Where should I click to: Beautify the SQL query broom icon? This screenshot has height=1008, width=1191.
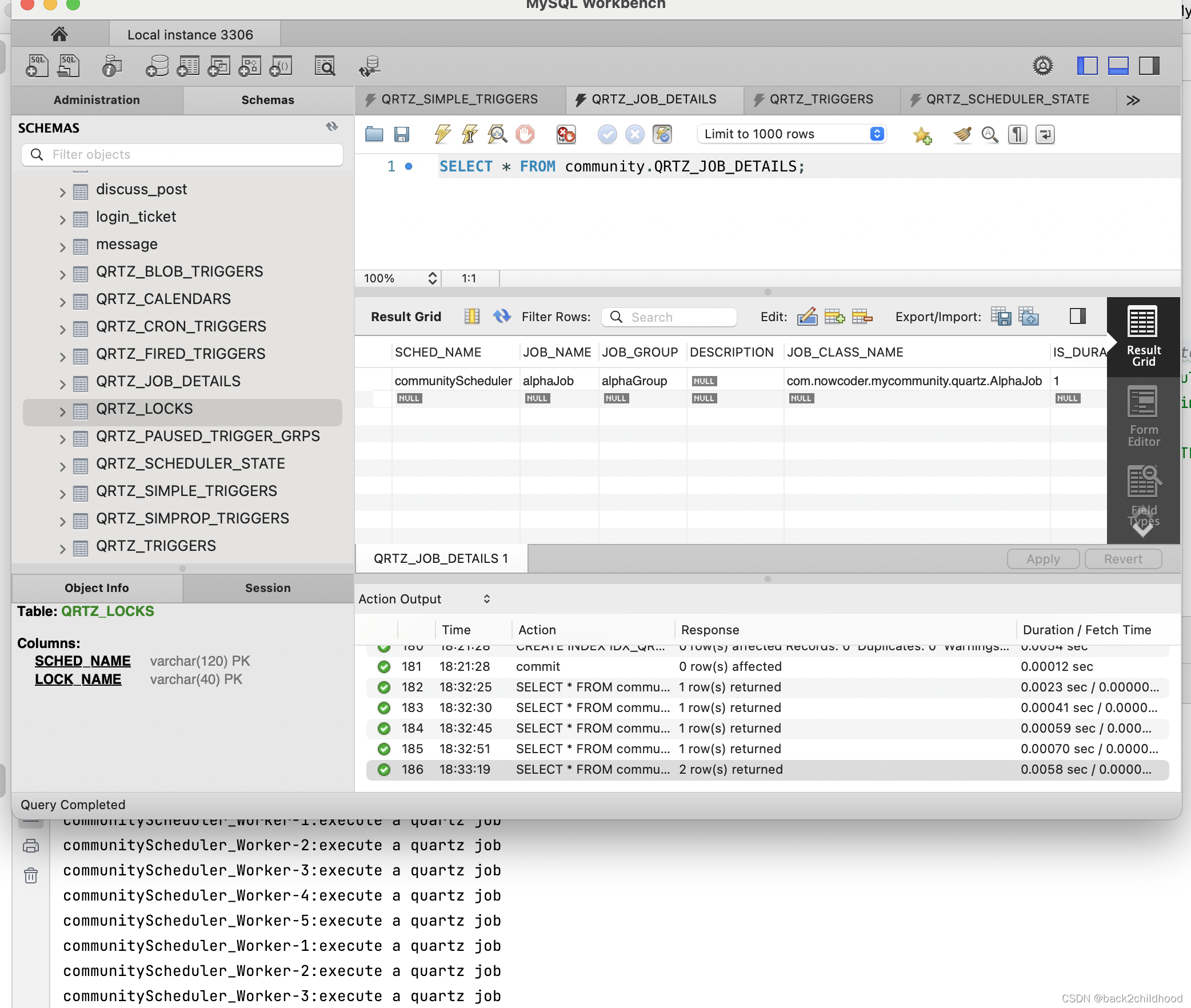962,134
